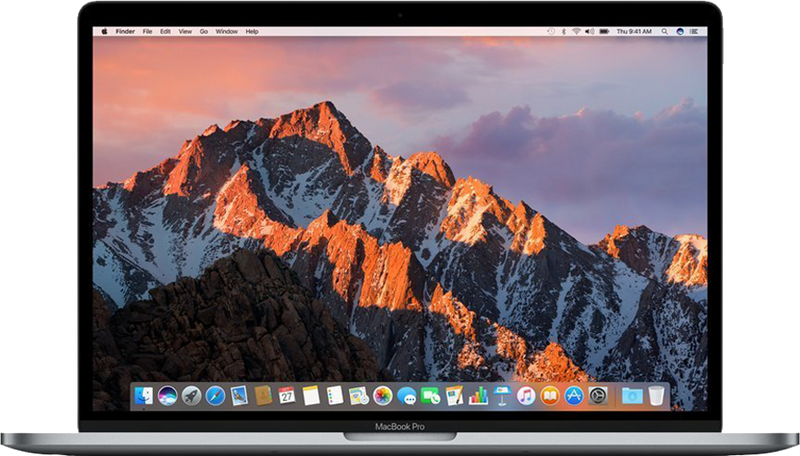The height and width of the screenshot is (456, 800).
Task: Open the Go menu
Action: coord(204,31)
